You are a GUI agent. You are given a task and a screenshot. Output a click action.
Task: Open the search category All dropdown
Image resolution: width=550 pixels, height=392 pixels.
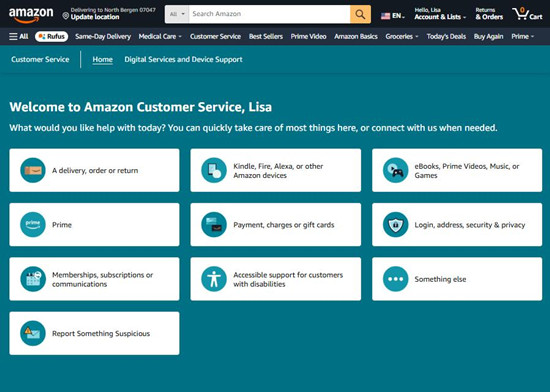177,14
